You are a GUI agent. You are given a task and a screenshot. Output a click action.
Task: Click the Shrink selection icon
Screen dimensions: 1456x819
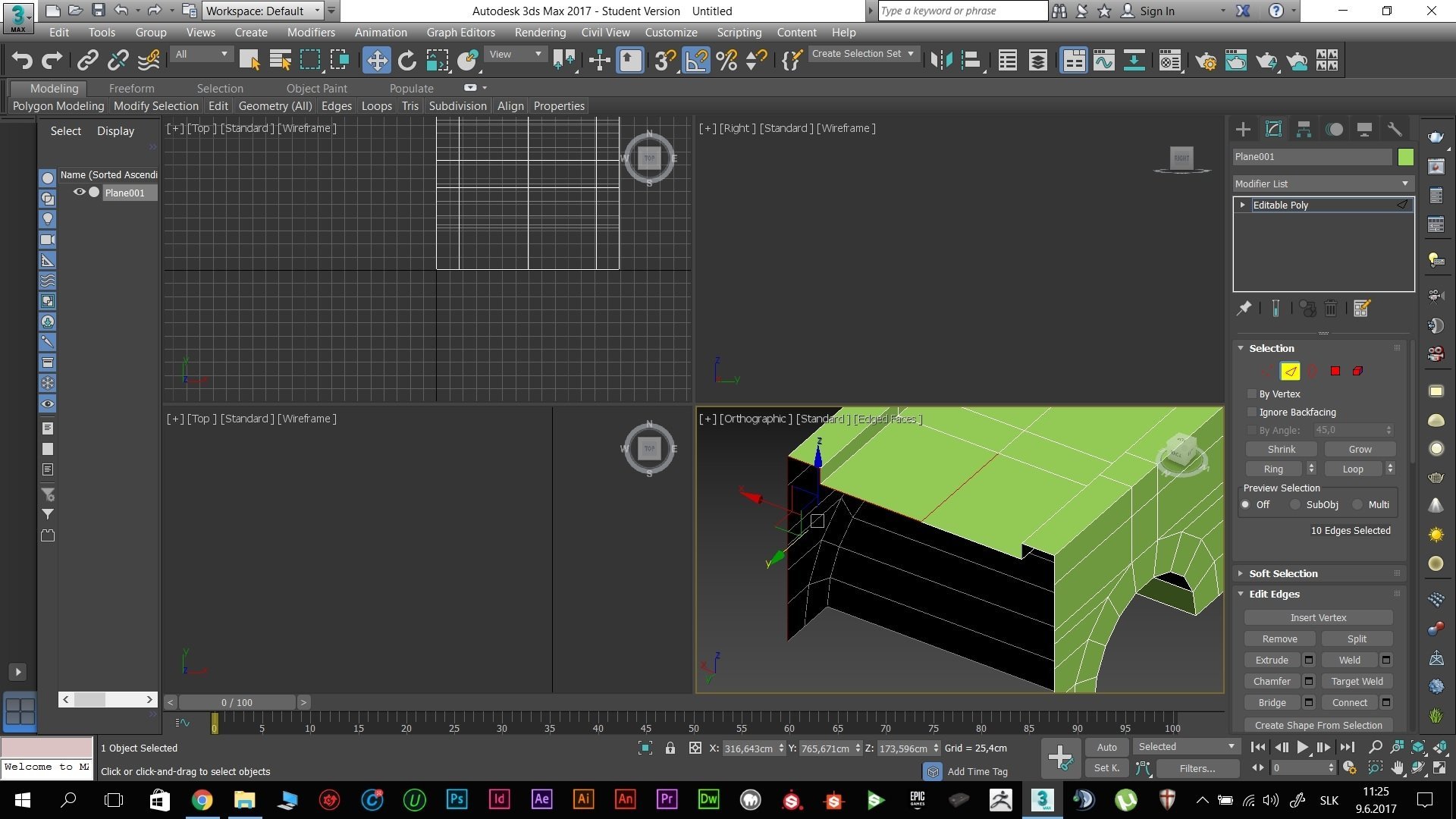point(1281,448)
